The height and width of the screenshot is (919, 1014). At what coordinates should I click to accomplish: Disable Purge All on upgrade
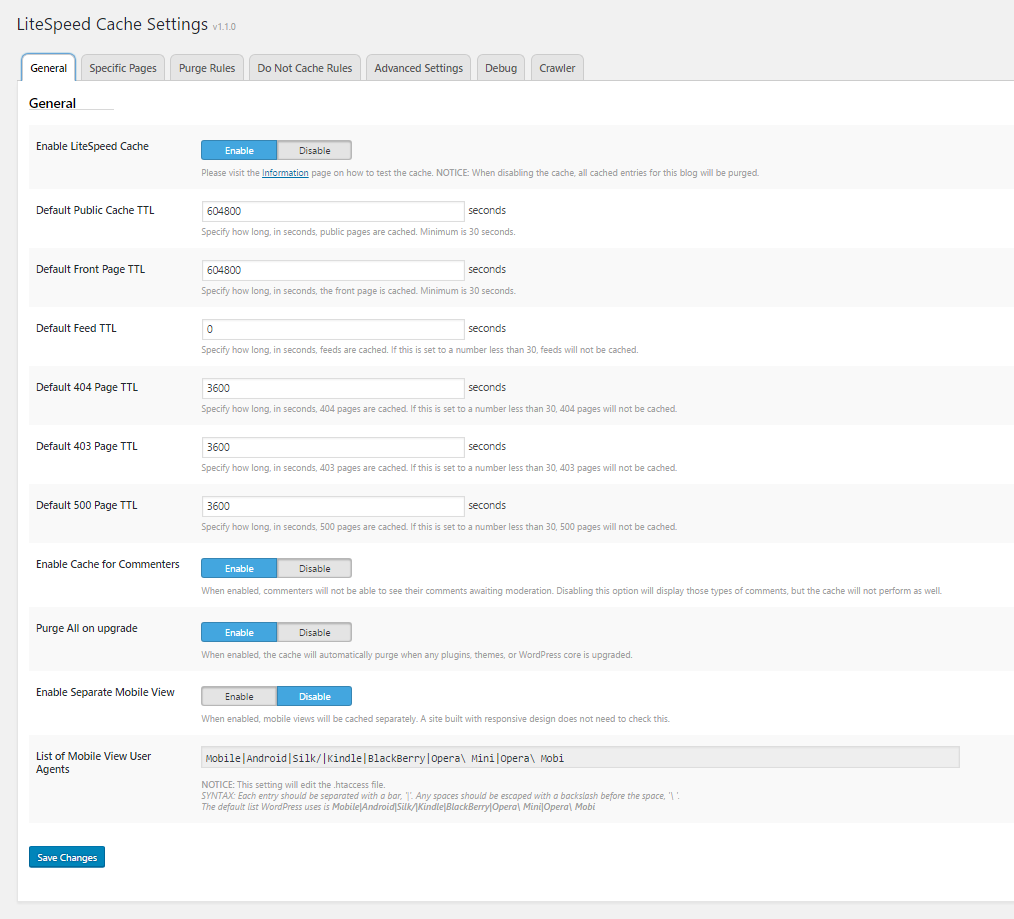pyautogui.click(x=315, y=632)
